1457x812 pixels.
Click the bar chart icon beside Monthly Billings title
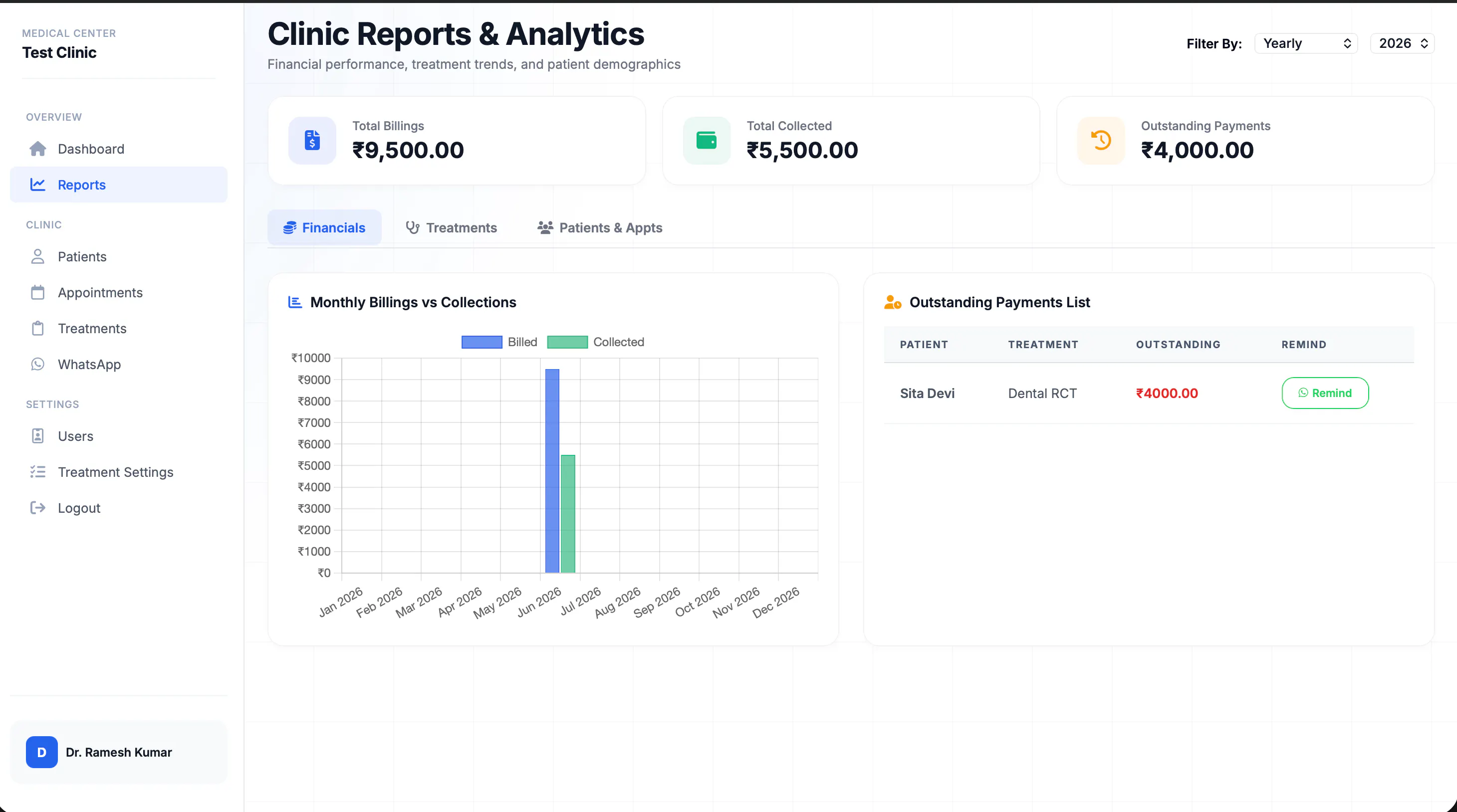click(295, 302)
